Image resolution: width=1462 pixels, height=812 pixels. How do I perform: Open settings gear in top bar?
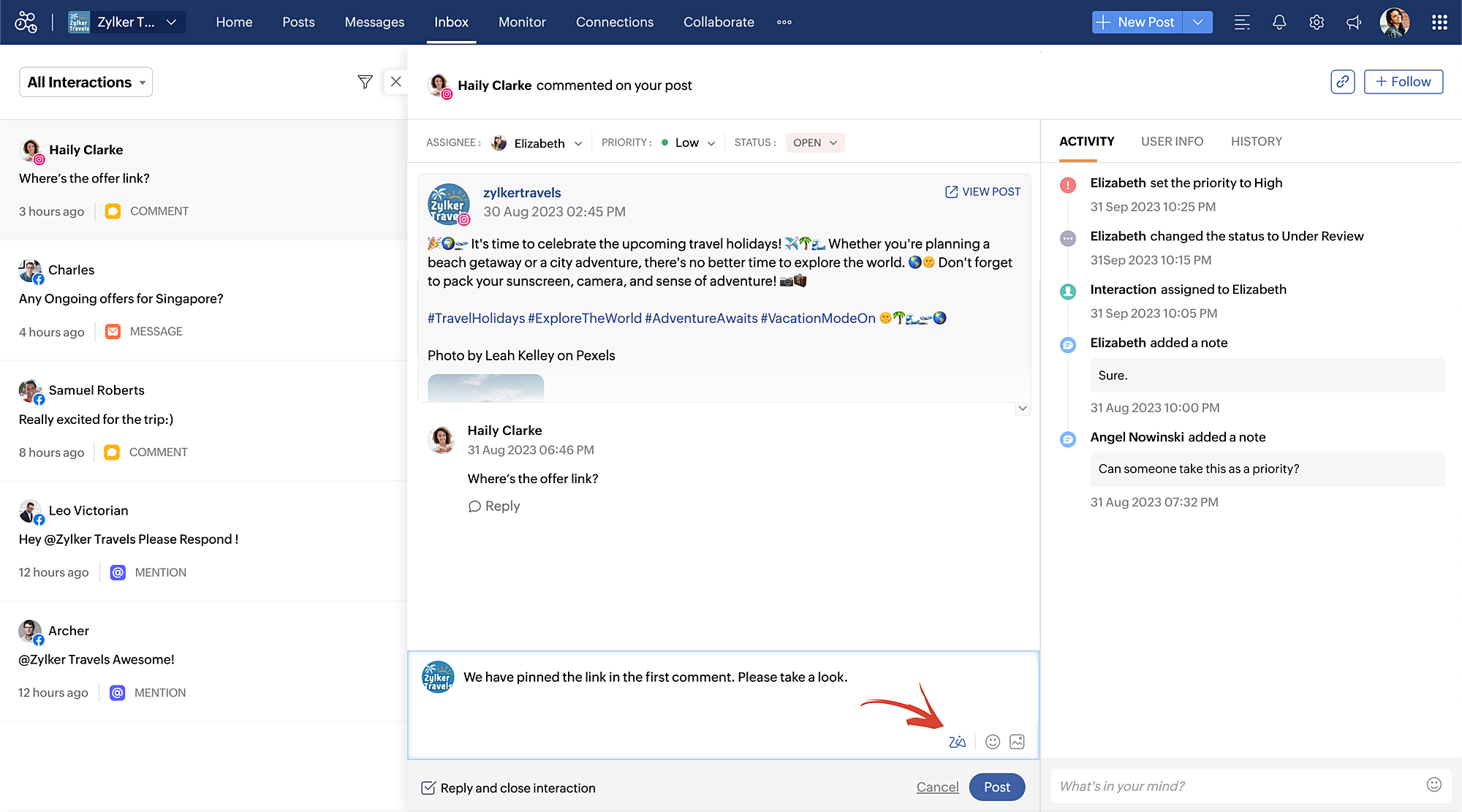pyautogui.click(x=1317, y=22)
